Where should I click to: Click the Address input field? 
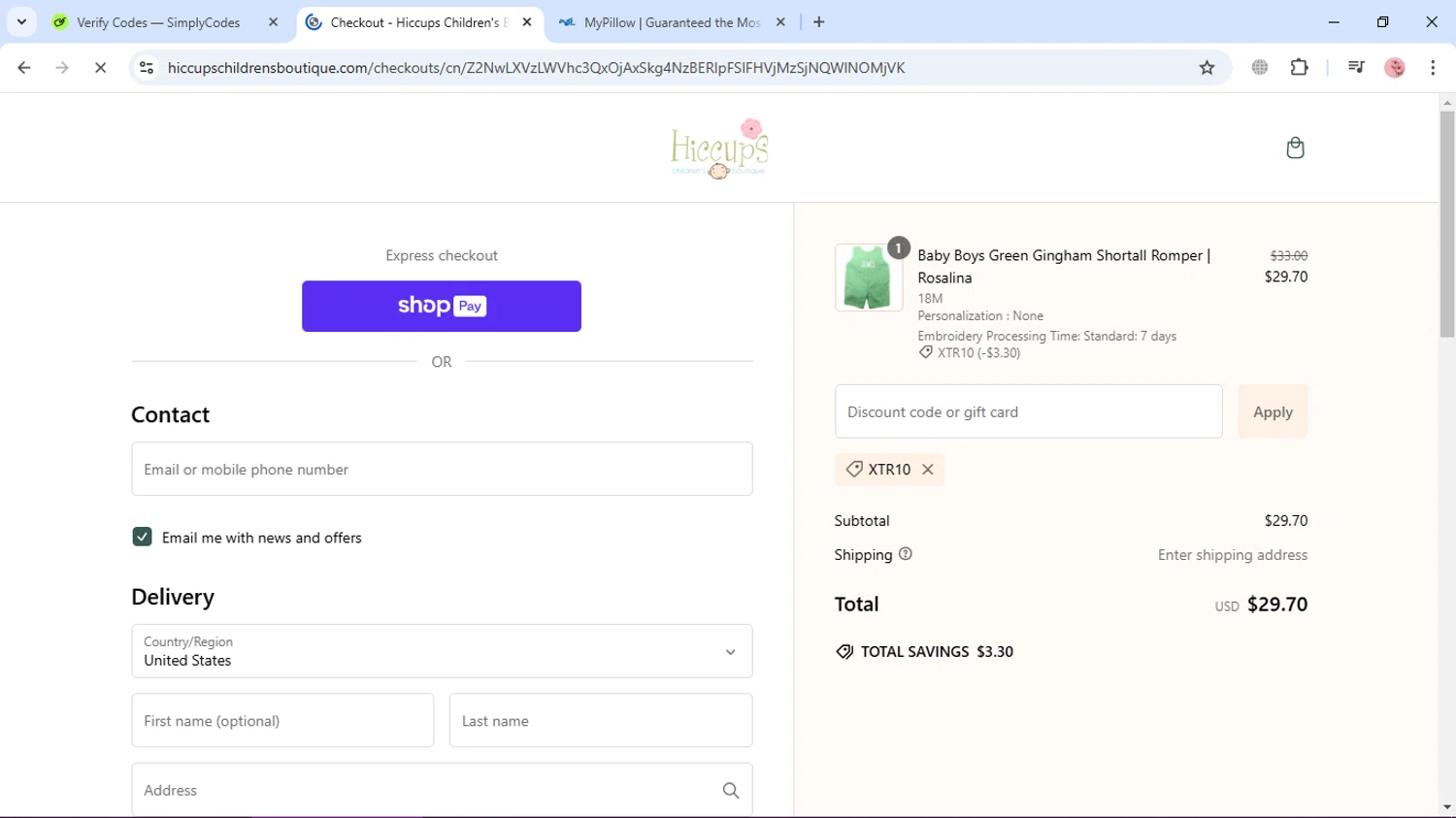442,791
